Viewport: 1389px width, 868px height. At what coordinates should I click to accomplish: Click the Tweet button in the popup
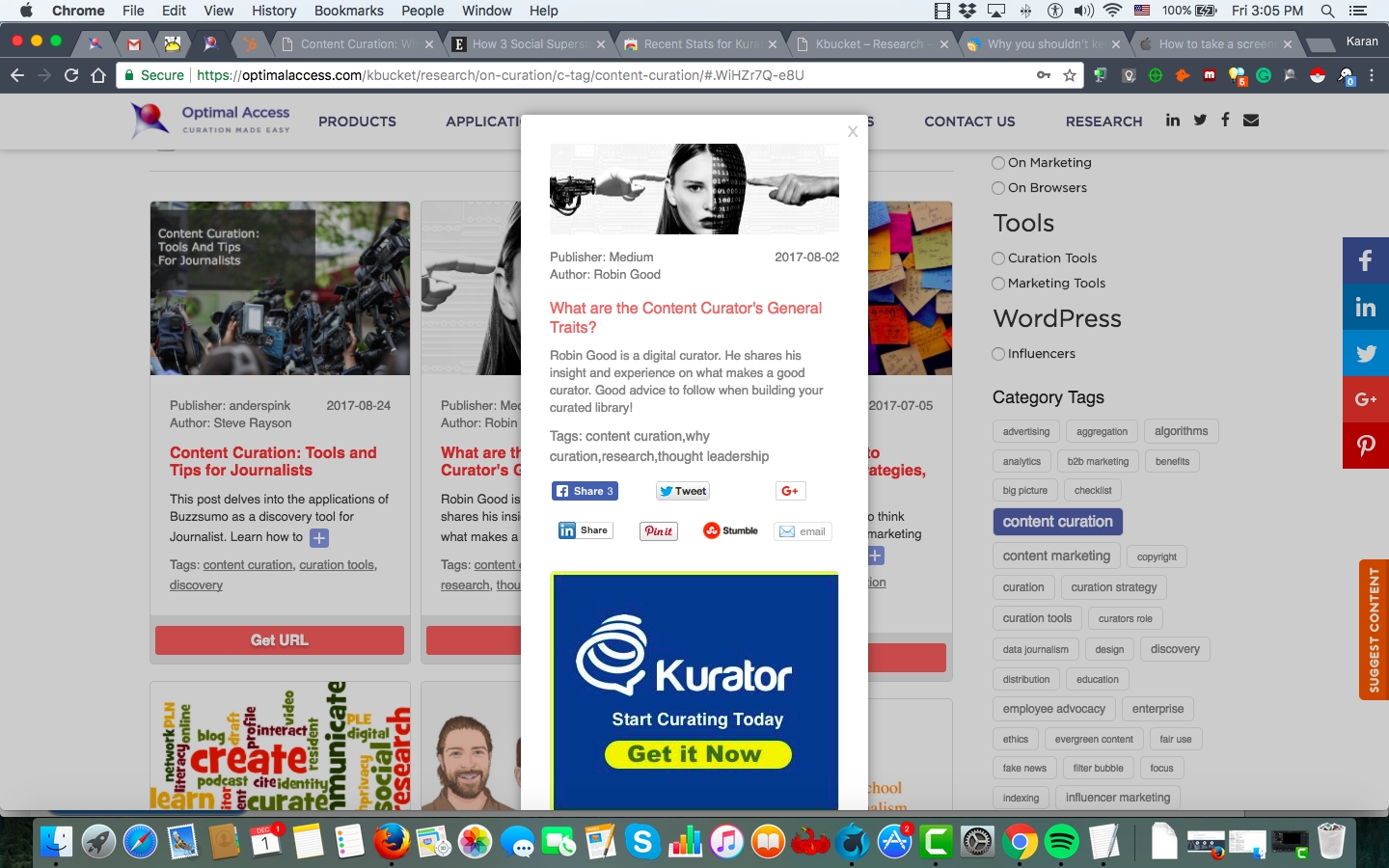[x=683, y=491]
